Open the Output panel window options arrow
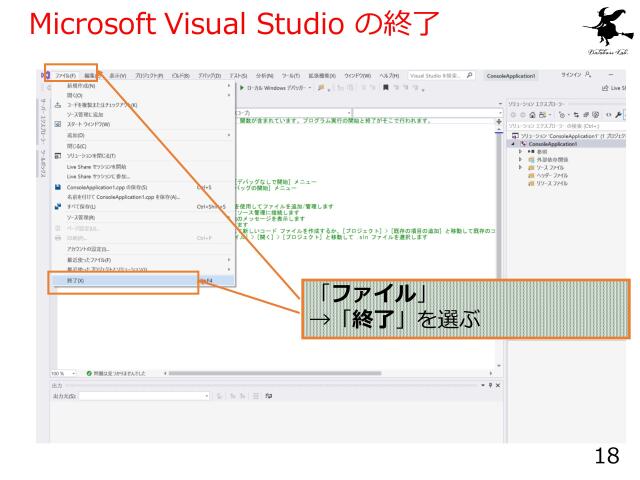 point(483,385)
